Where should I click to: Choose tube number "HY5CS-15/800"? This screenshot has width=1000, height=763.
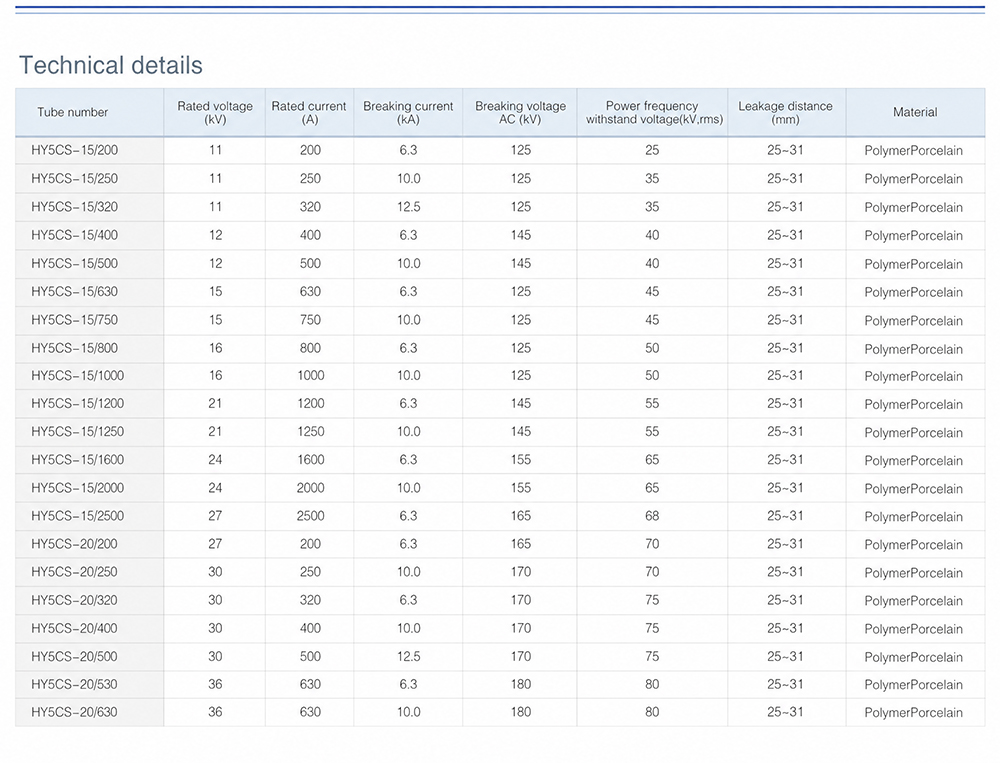click(x=75, y=348)
